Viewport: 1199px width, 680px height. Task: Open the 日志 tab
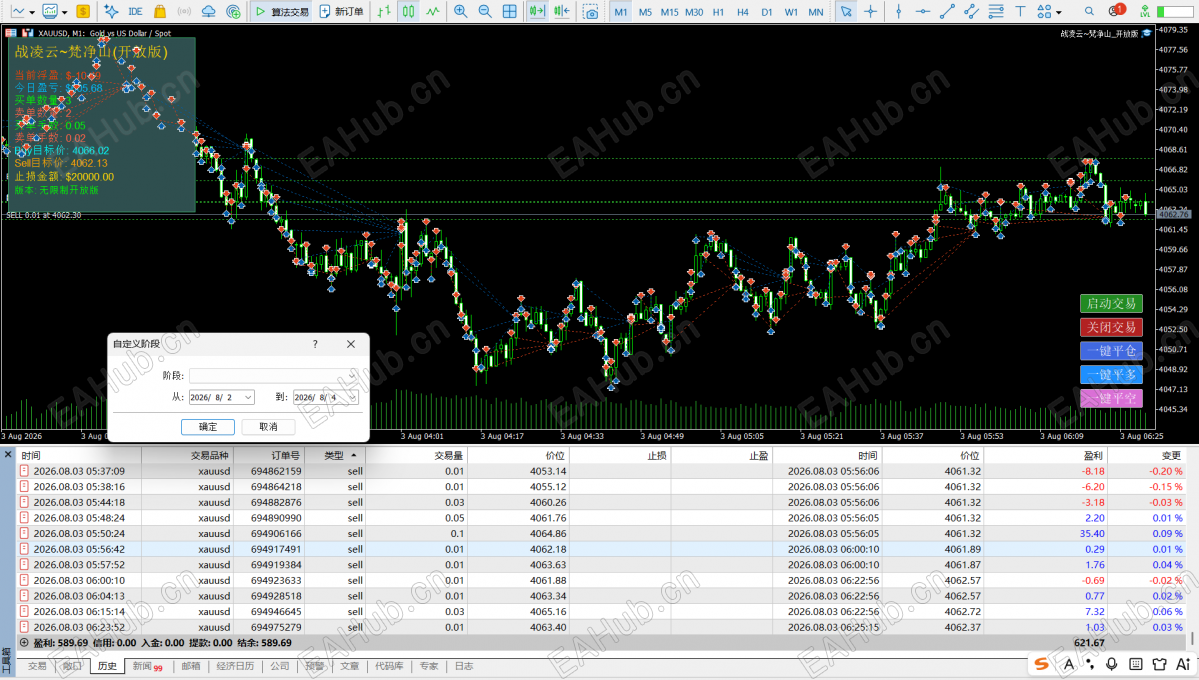coord(463,666)
